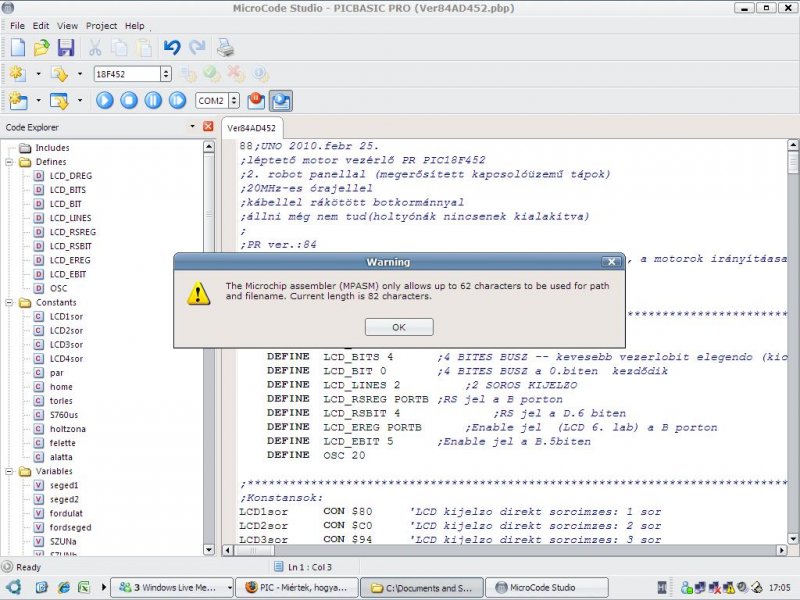Open the Compile button dropdown arrow
800x600 pixels.
click(38, 74)
